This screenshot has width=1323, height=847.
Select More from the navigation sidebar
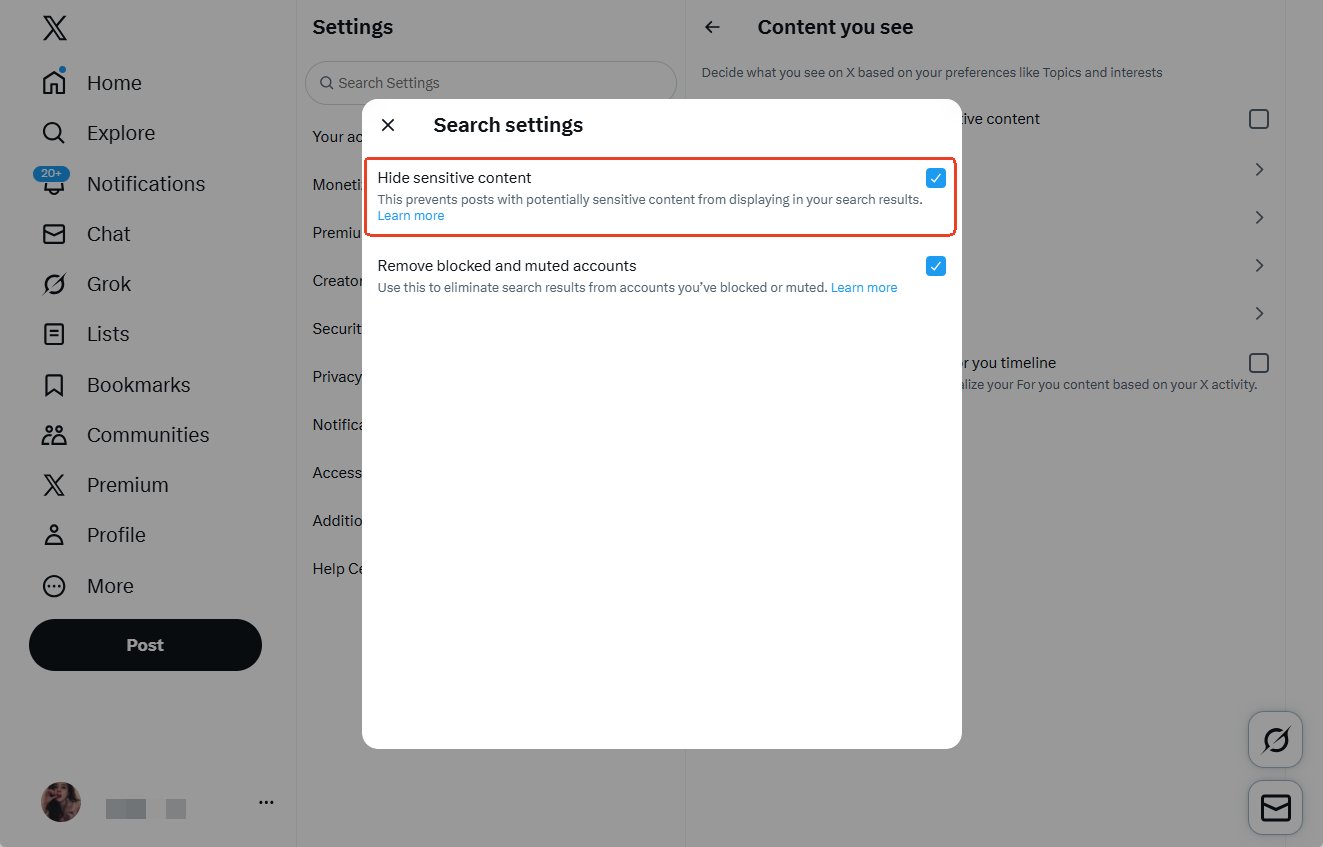click(109, 585)
